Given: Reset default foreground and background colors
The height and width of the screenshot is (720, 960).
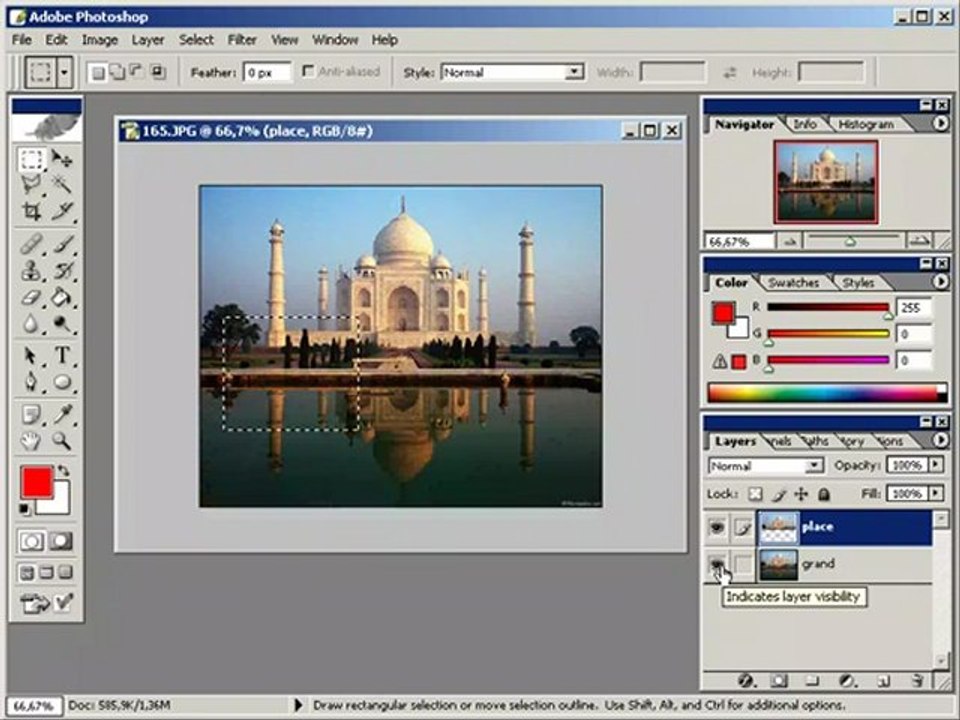Looking at the screenshot, I should (x=24, y=509).
